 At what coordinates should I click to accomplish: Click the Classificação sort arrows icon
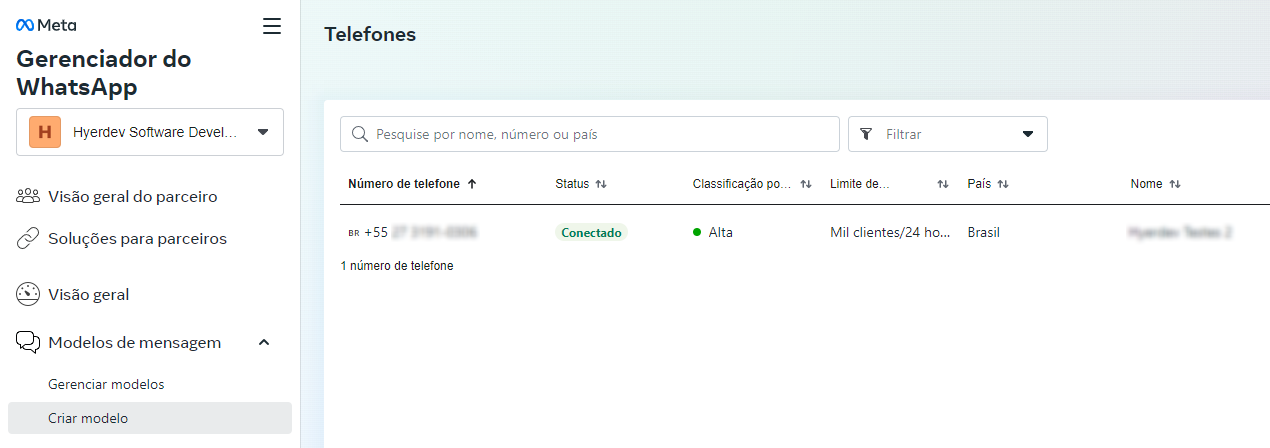[805, 184]
